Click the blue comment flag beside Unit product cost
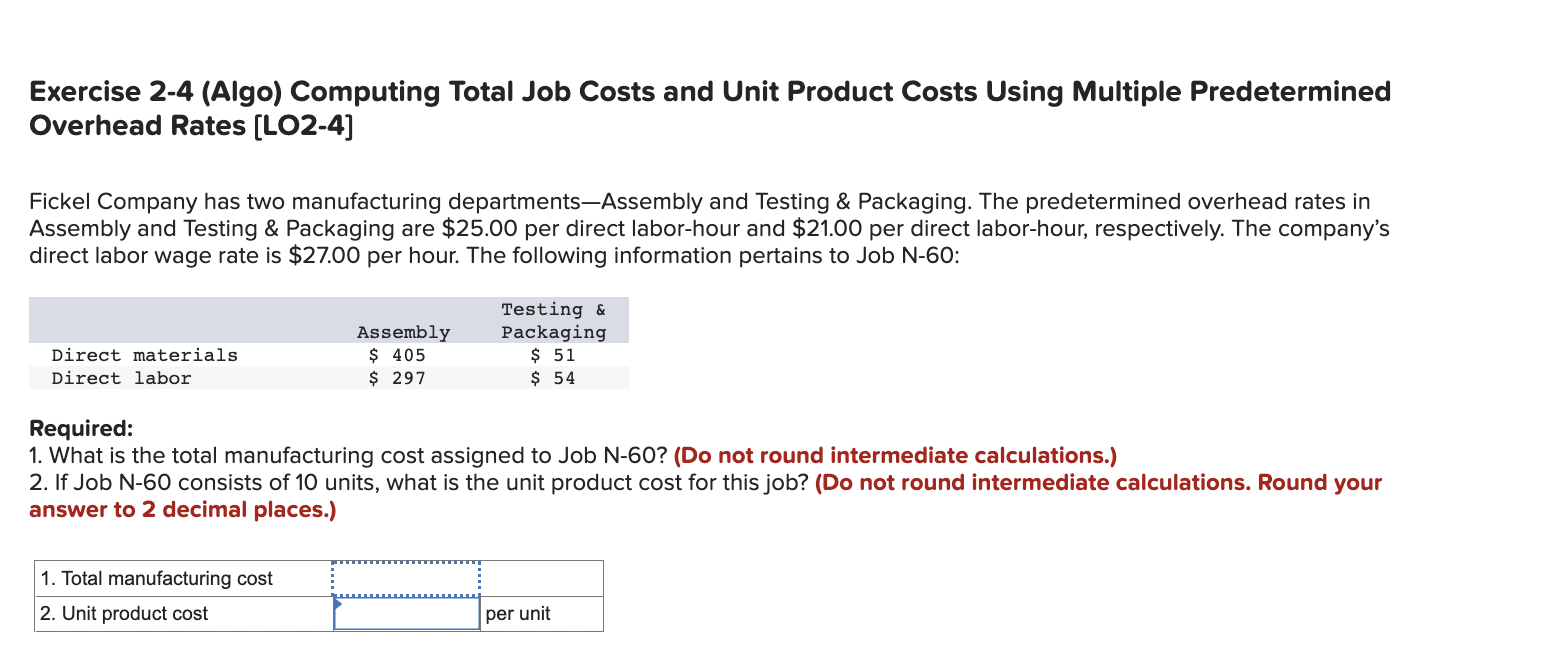This screenshot has height=670, width=1546. 337,604
